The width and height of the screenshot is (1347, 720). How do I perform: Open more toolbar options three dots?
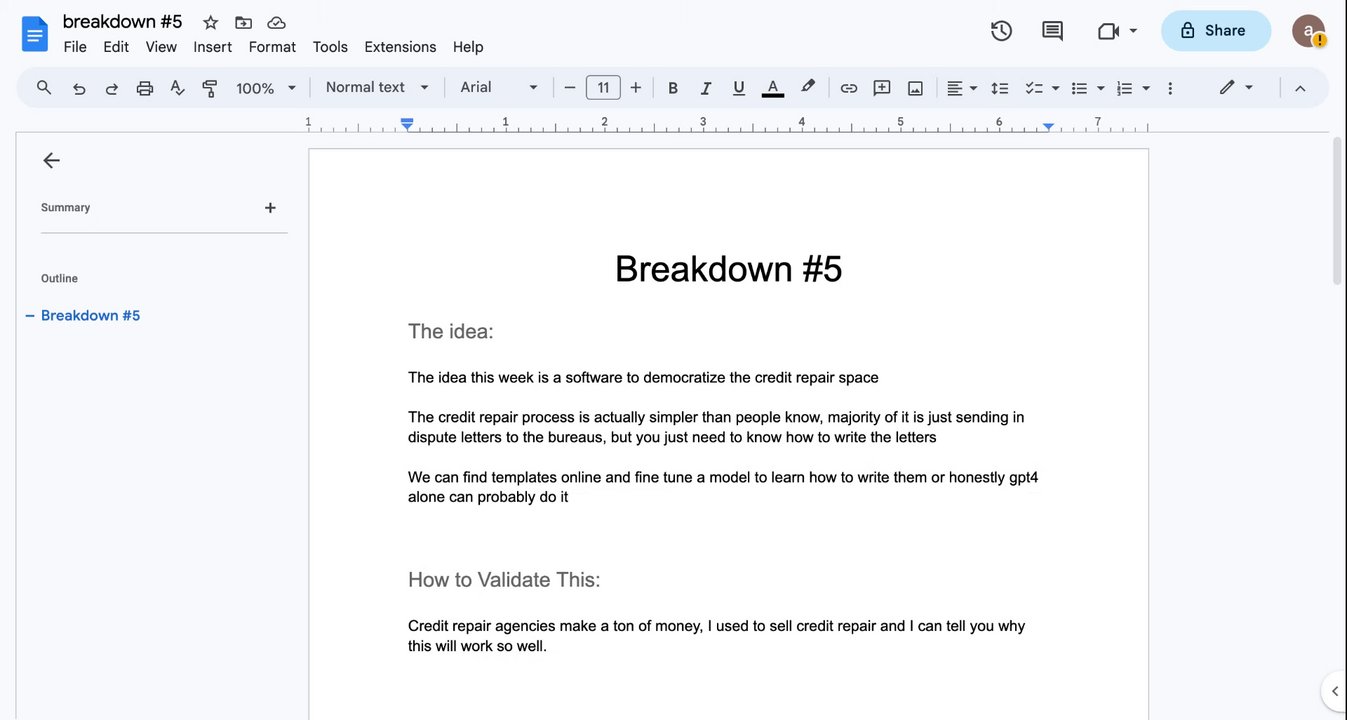[1170, 88]
